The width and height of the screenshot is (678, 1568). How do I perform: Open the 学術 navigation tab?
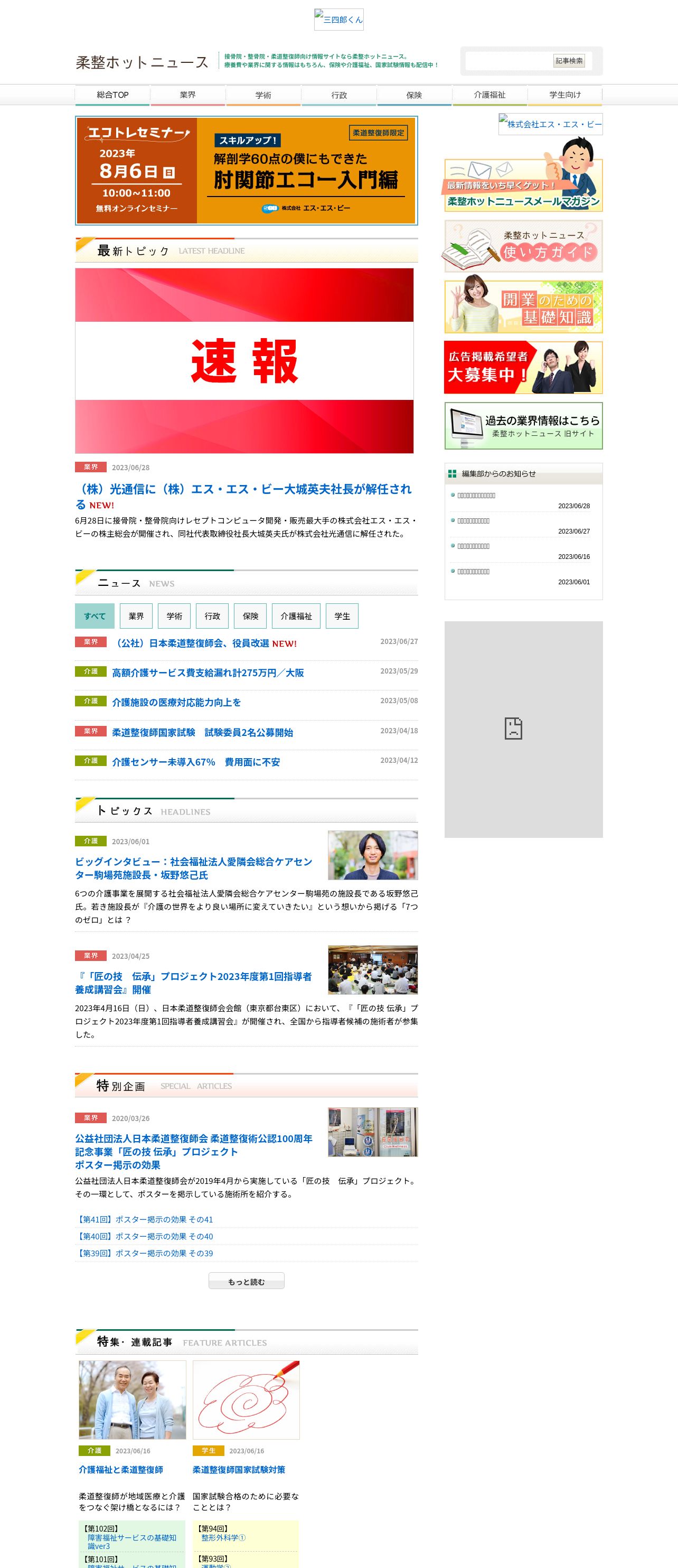coord(263,95)
